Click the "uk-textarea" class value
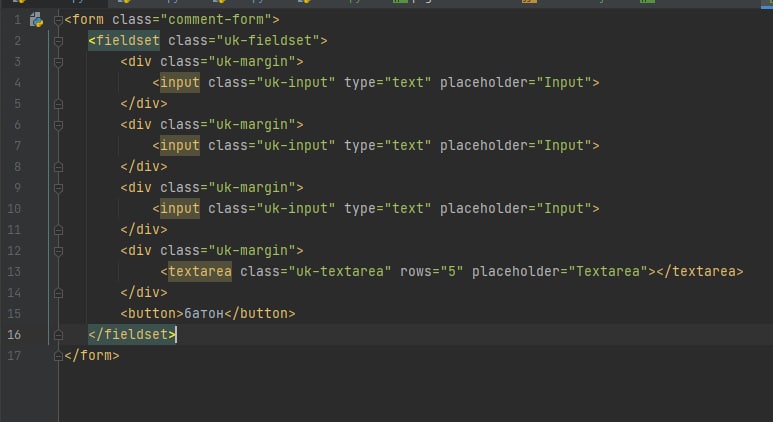This screenshot has height=422, width=773. click(x=340, y=272)
